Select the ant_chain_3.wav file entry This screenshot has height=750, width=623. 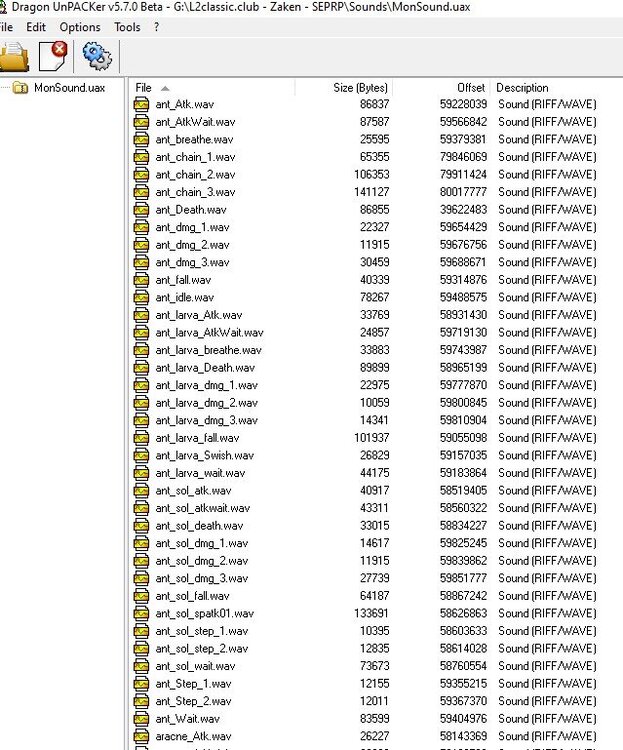[195, 192]
